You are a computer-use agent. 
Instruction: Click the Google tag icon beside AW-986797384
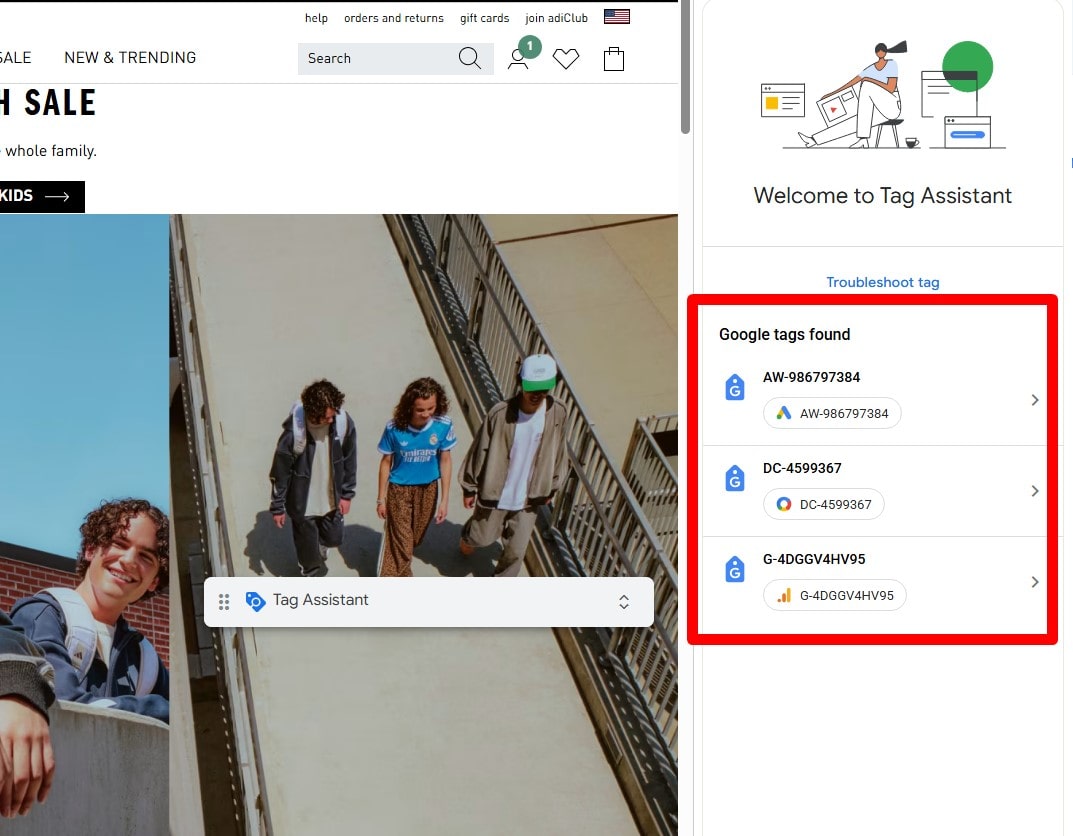click(735, 388)
